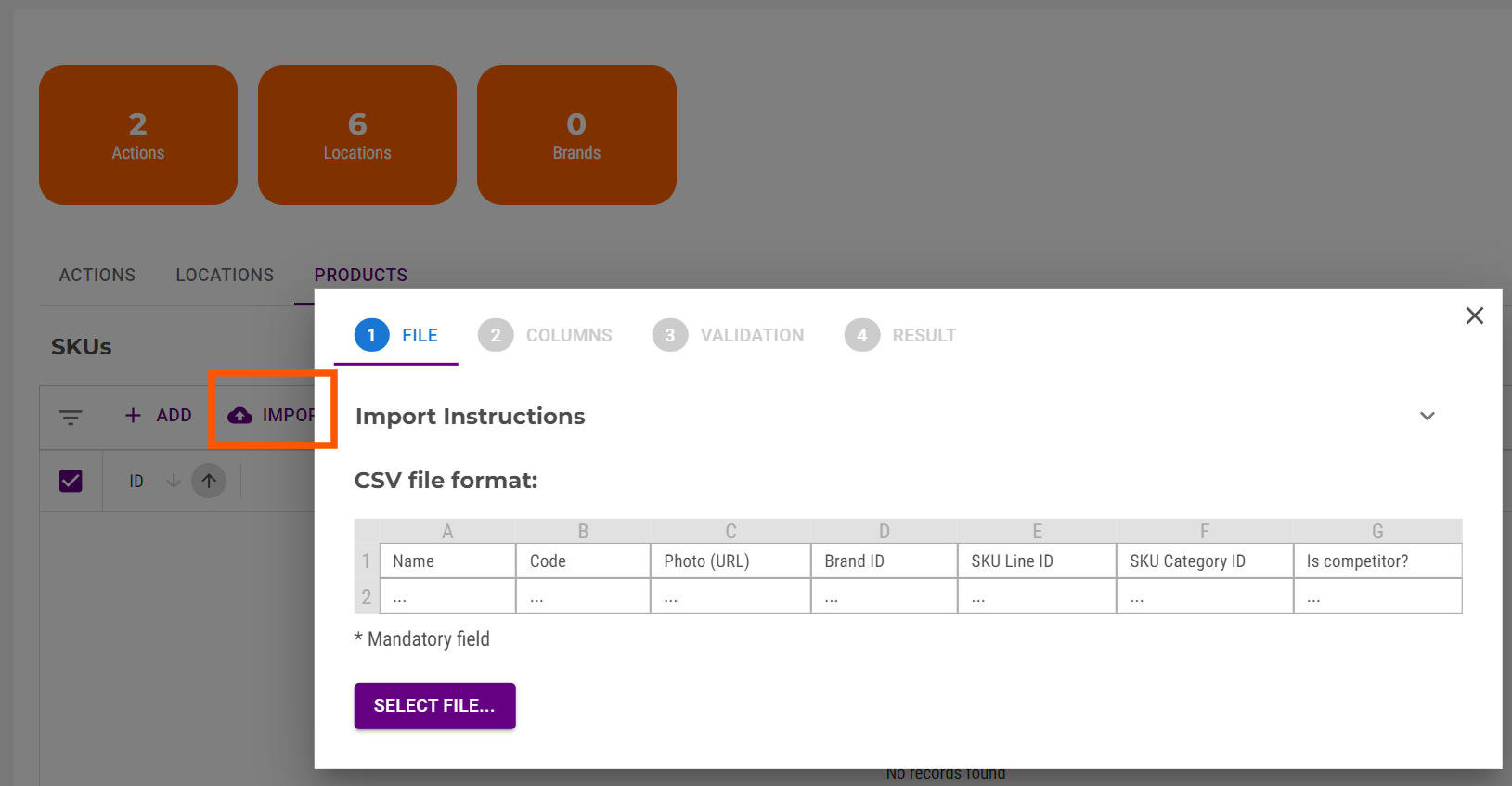Viewport: 1512px width, 786px height.
Task: Click the filter list icon in SKUs toolbar
Action: pyautogui.click(x=71, y=417)
